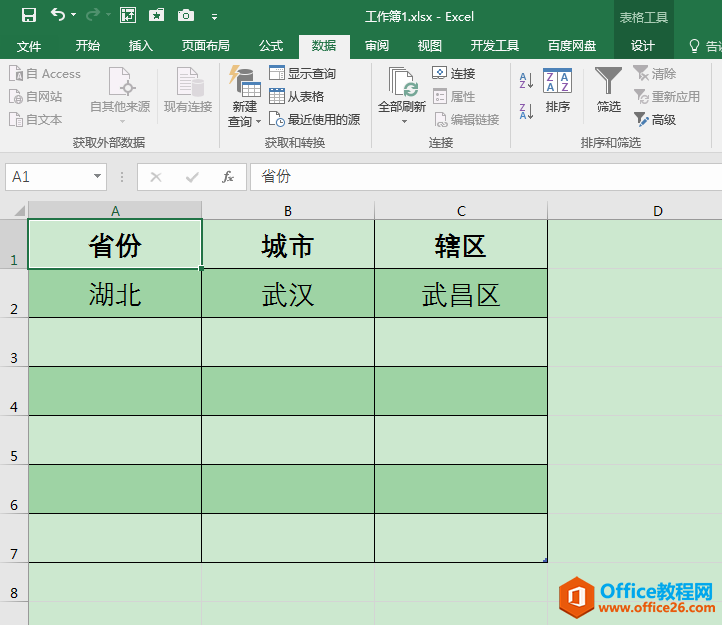Undo the last action

[58, 15]
